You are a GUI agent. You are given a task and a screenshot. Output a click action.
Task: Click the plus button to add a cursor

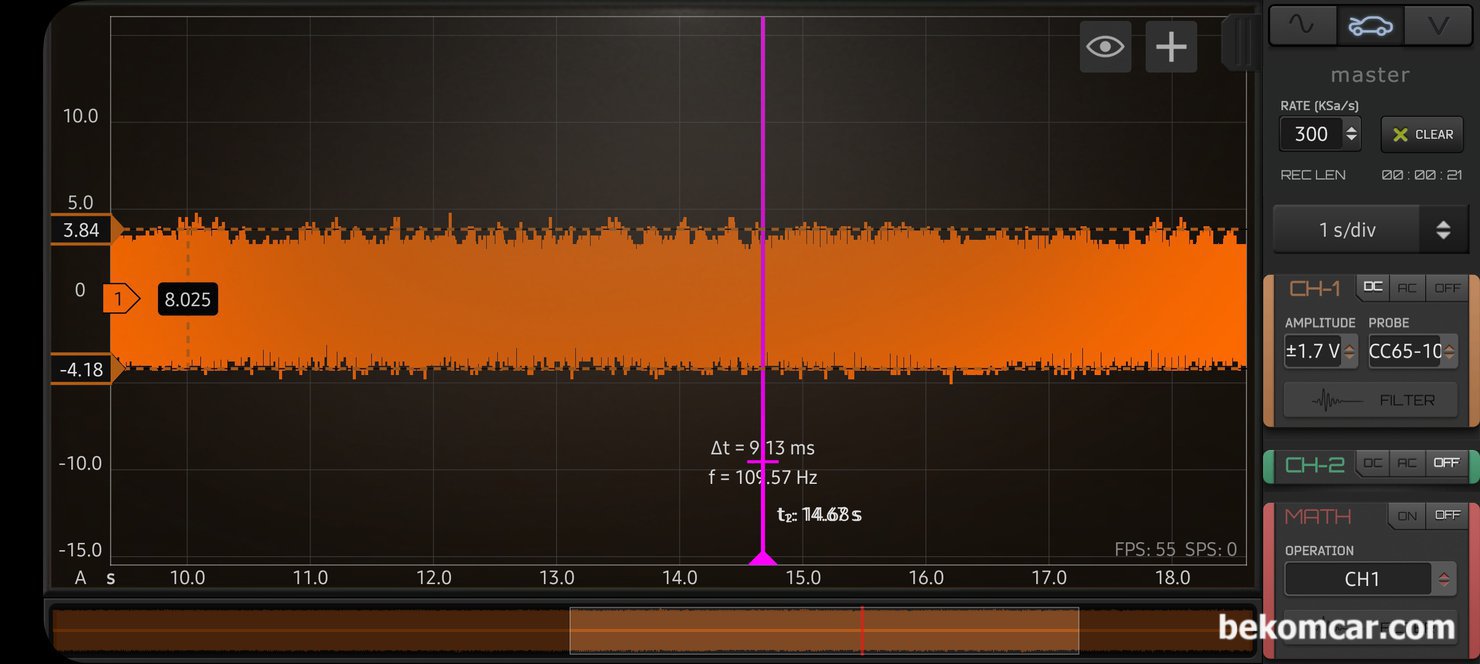pos(1171,46)
